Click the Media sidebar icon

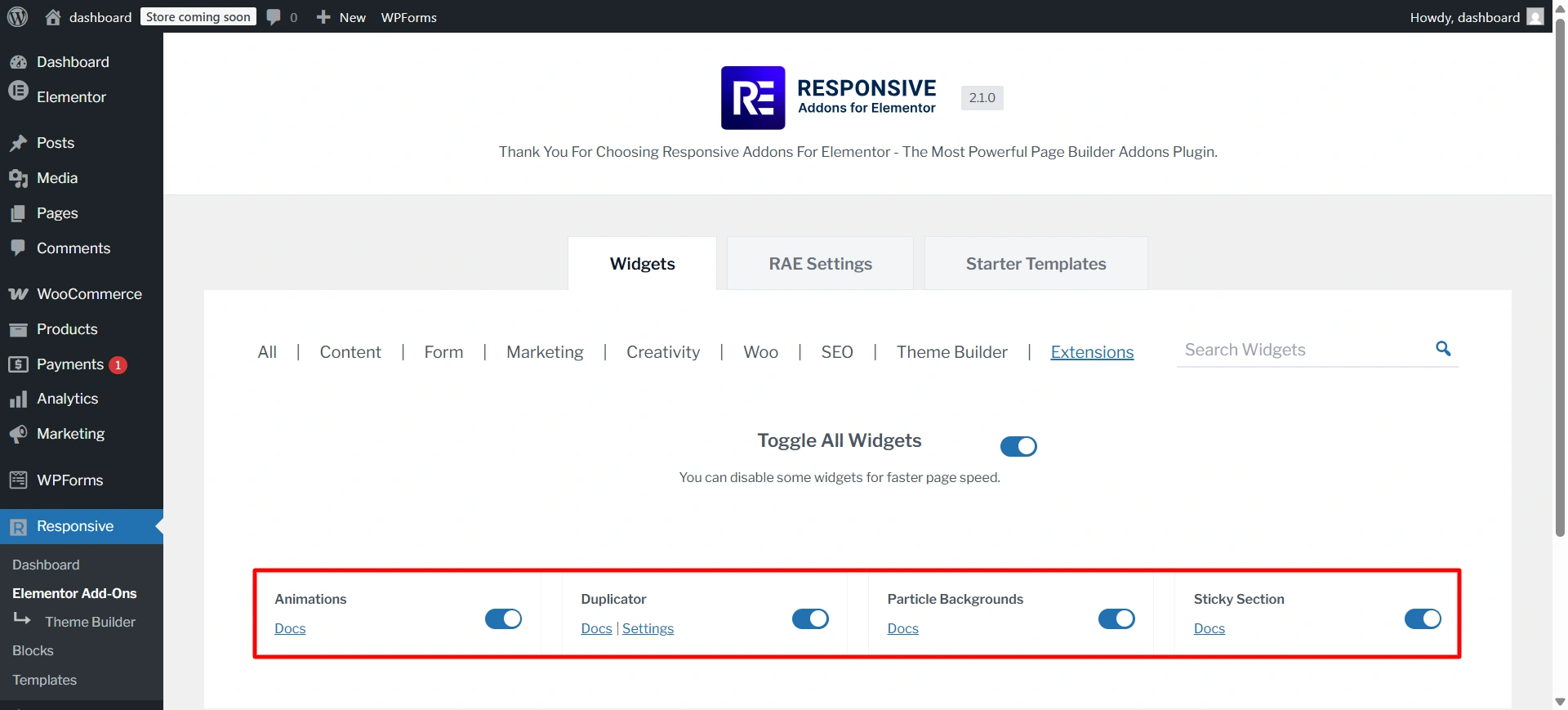click(18, 178)
